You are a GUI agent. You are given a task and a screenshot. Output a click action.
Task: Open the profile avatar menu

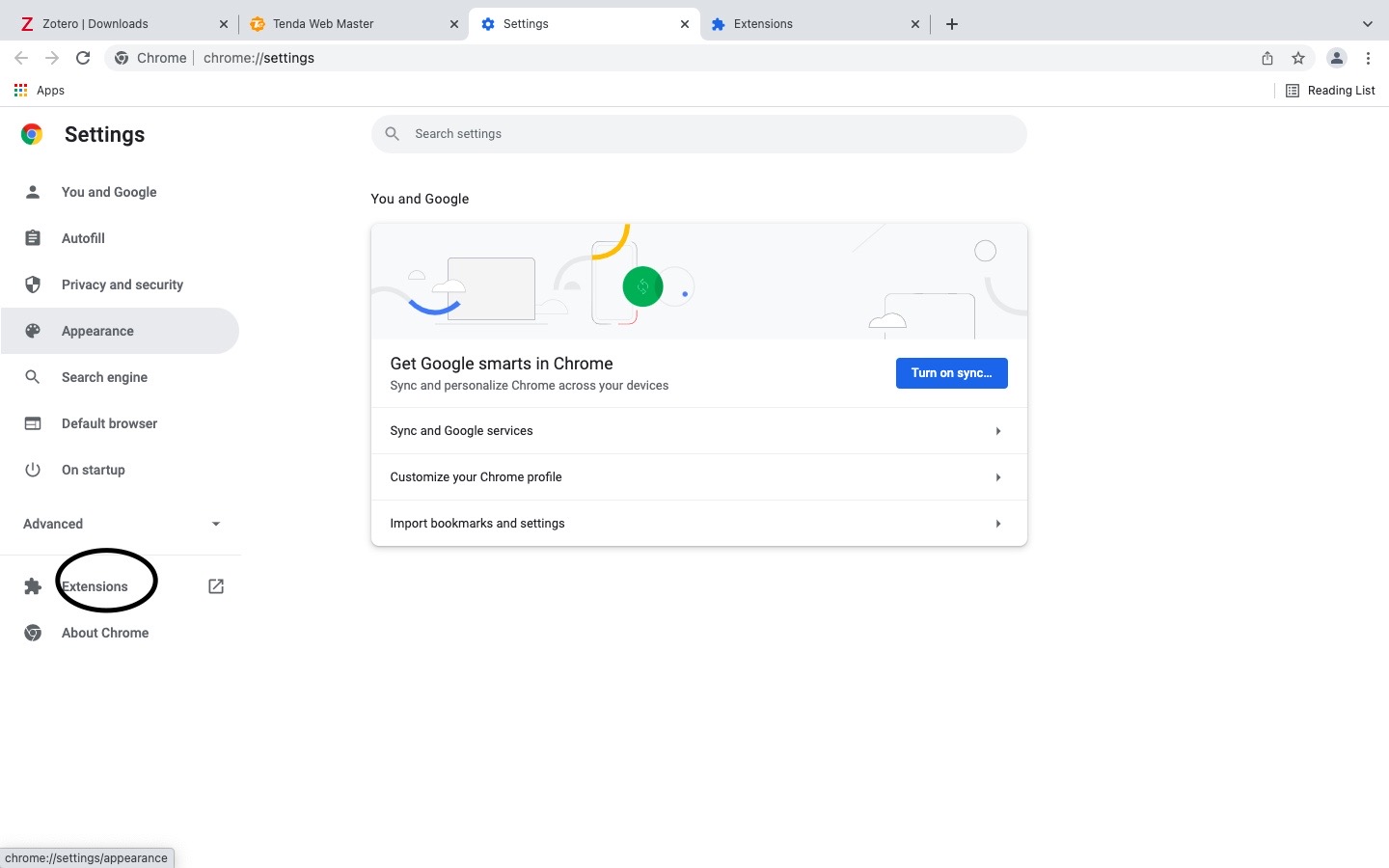tap(1336, 58)
